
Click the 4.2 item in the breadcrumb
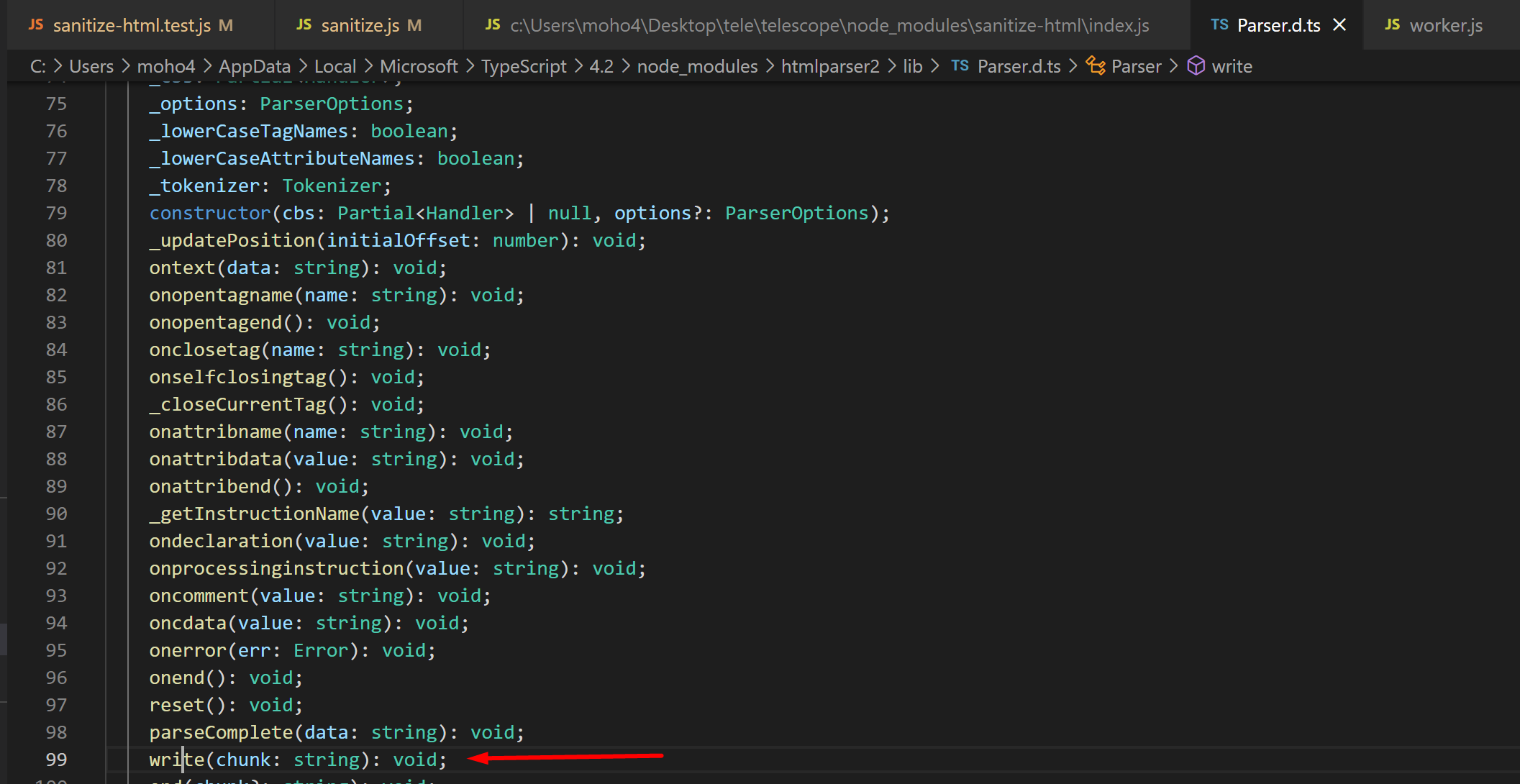[x=602, y=65]
